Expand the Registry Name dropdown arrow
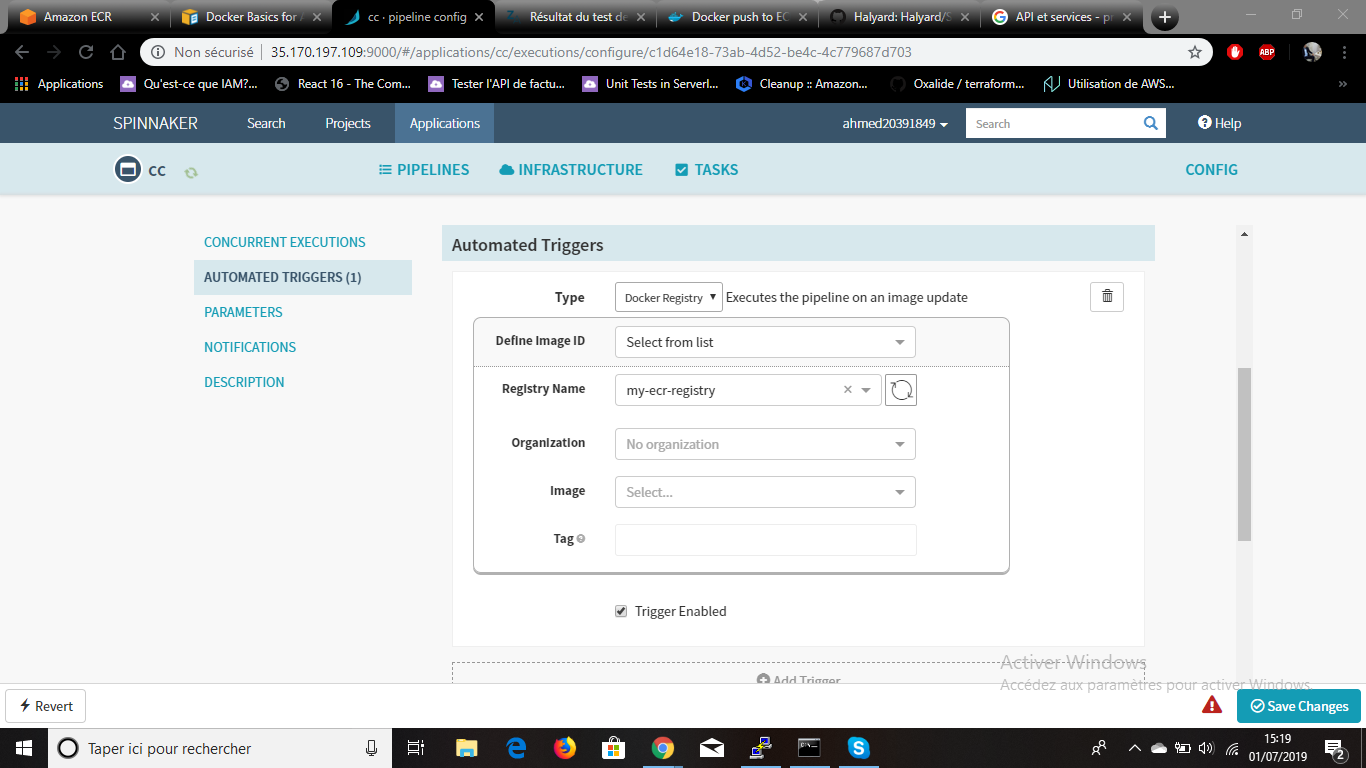 pyautogui.click(x=866, y=390)
